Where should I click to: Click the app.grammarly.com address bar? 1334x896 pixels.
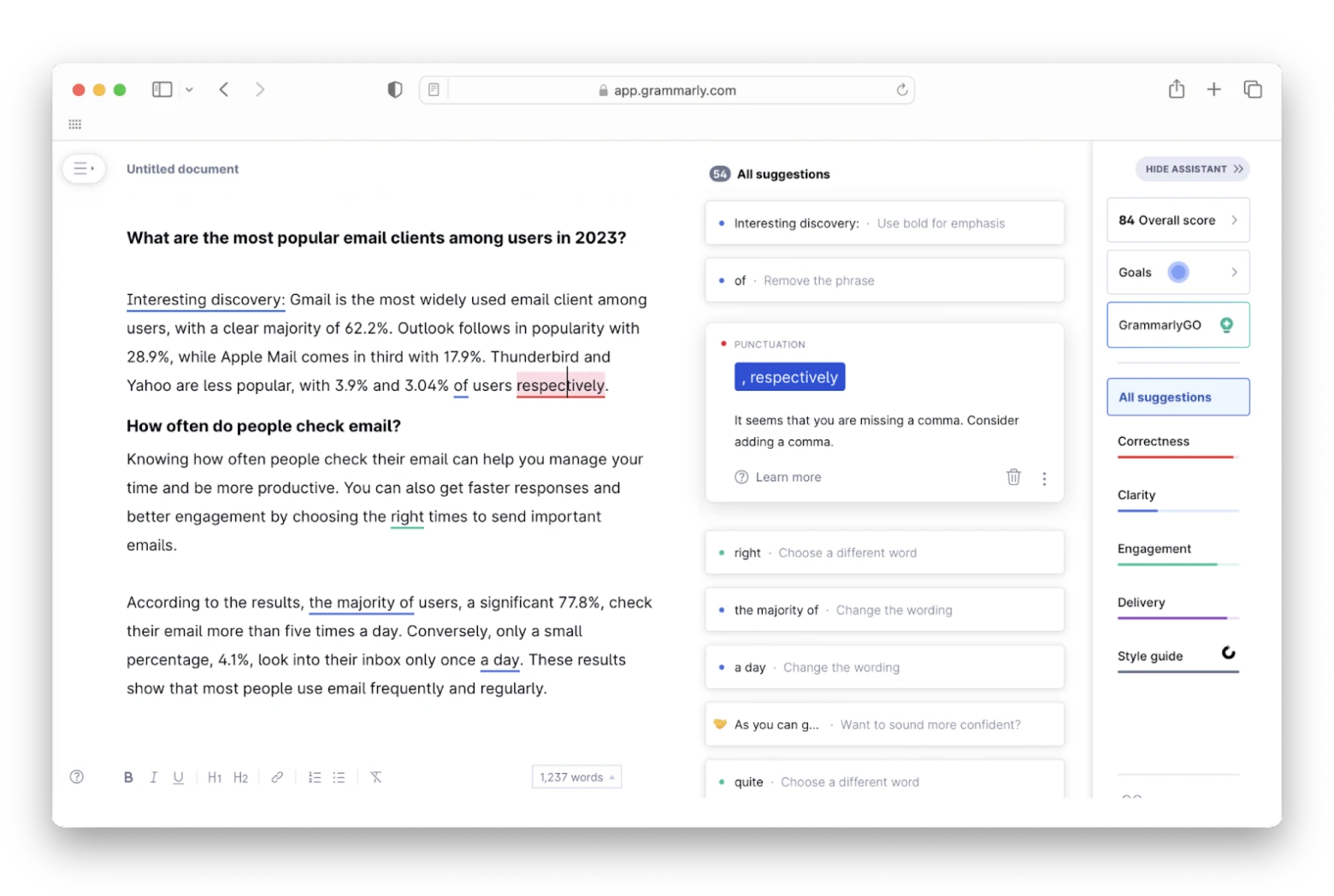point(667,90)
